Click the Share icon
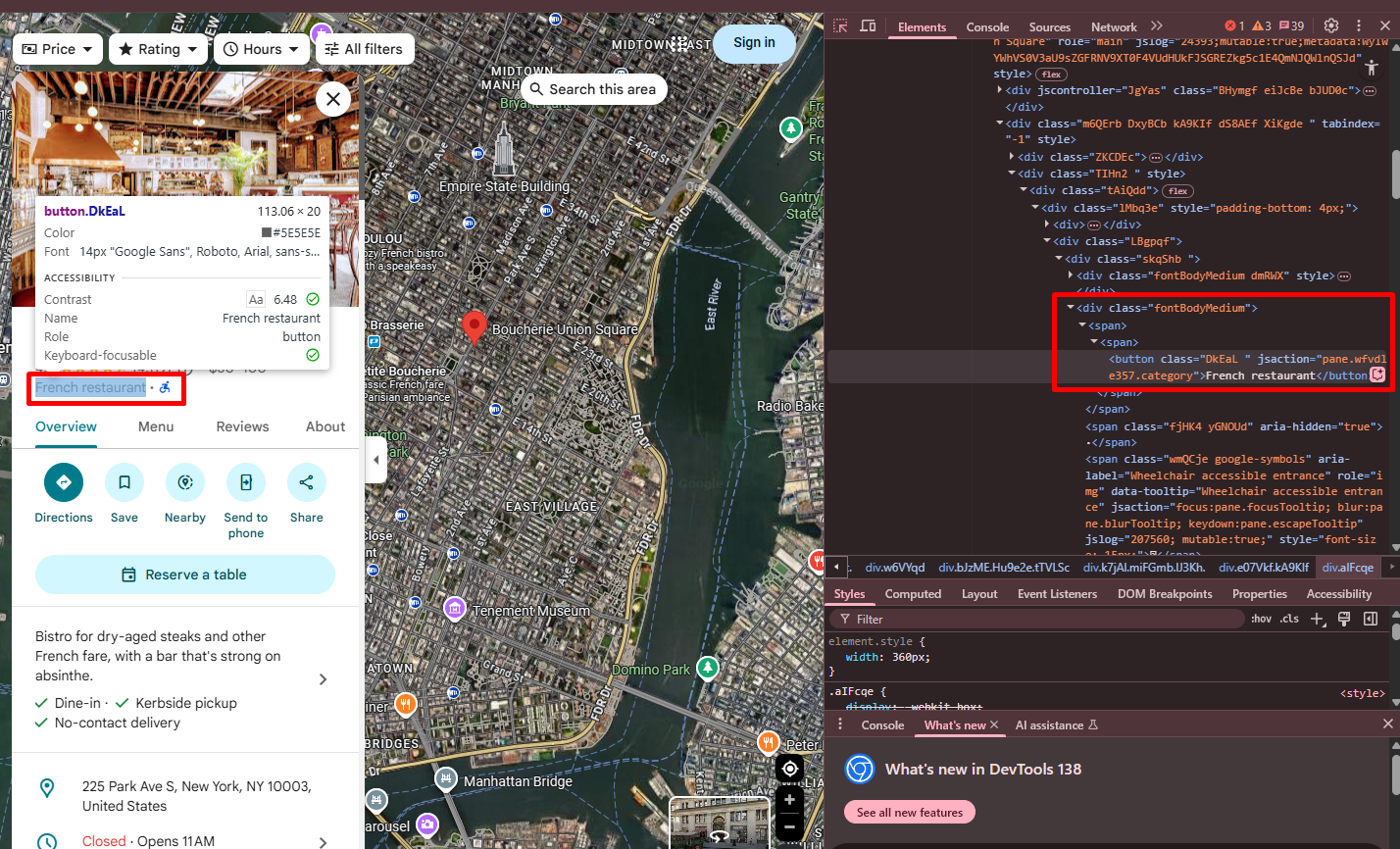 pyautogui.click(x=306, y=482)
